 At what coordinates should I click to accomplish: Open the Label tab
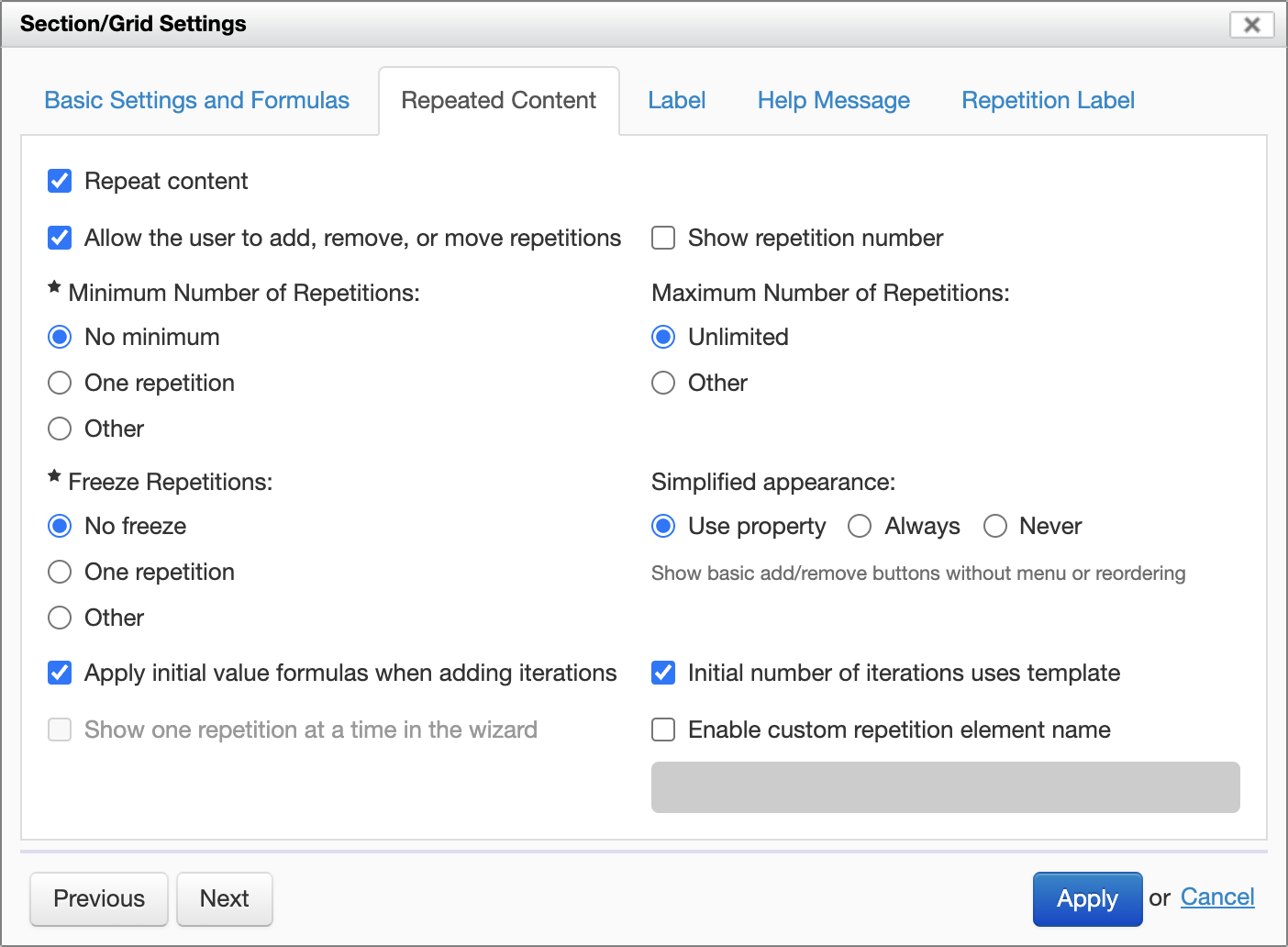(676, 100)
